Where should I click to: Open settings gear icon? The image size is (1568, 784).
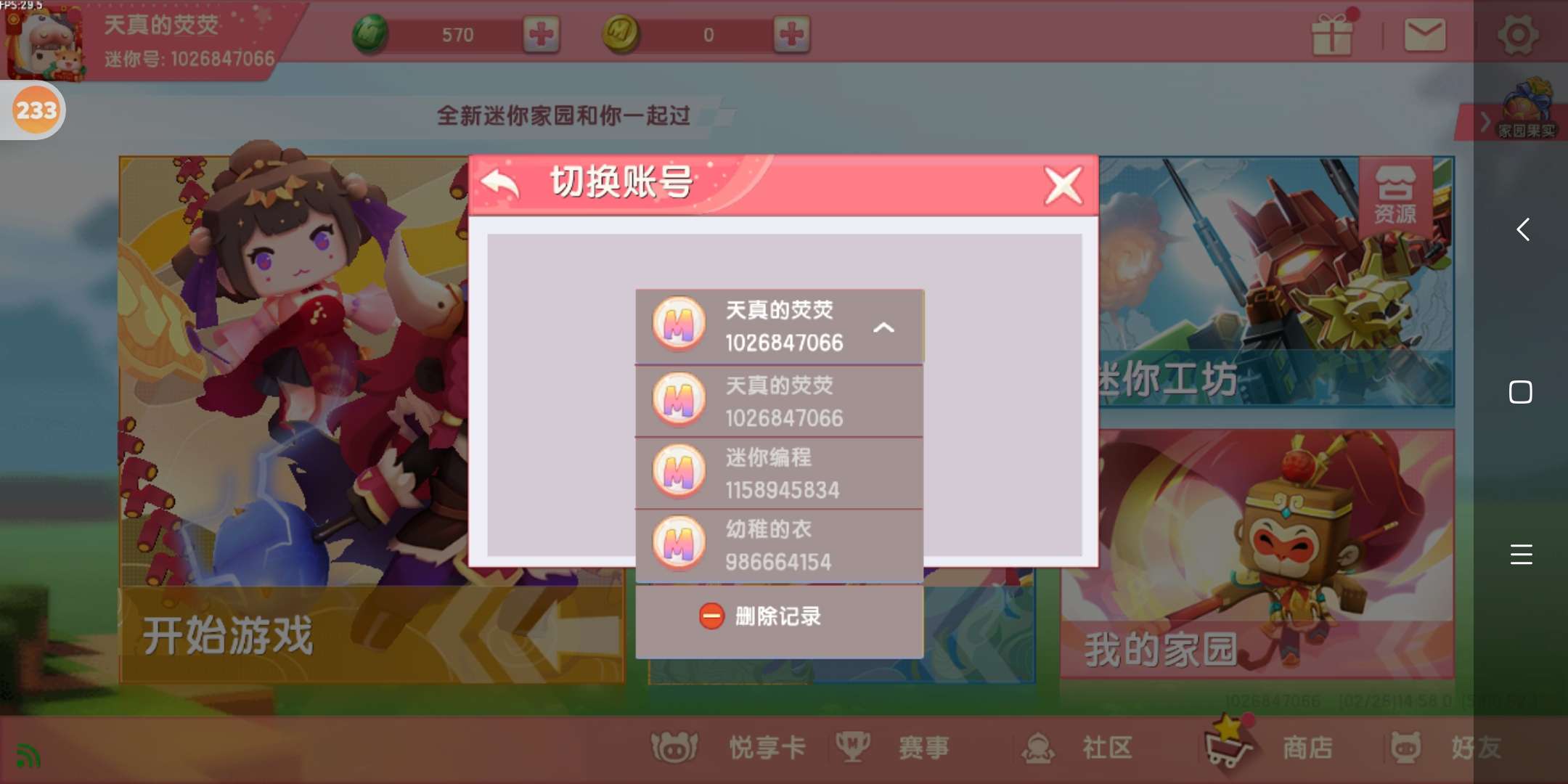point(1518,34)
